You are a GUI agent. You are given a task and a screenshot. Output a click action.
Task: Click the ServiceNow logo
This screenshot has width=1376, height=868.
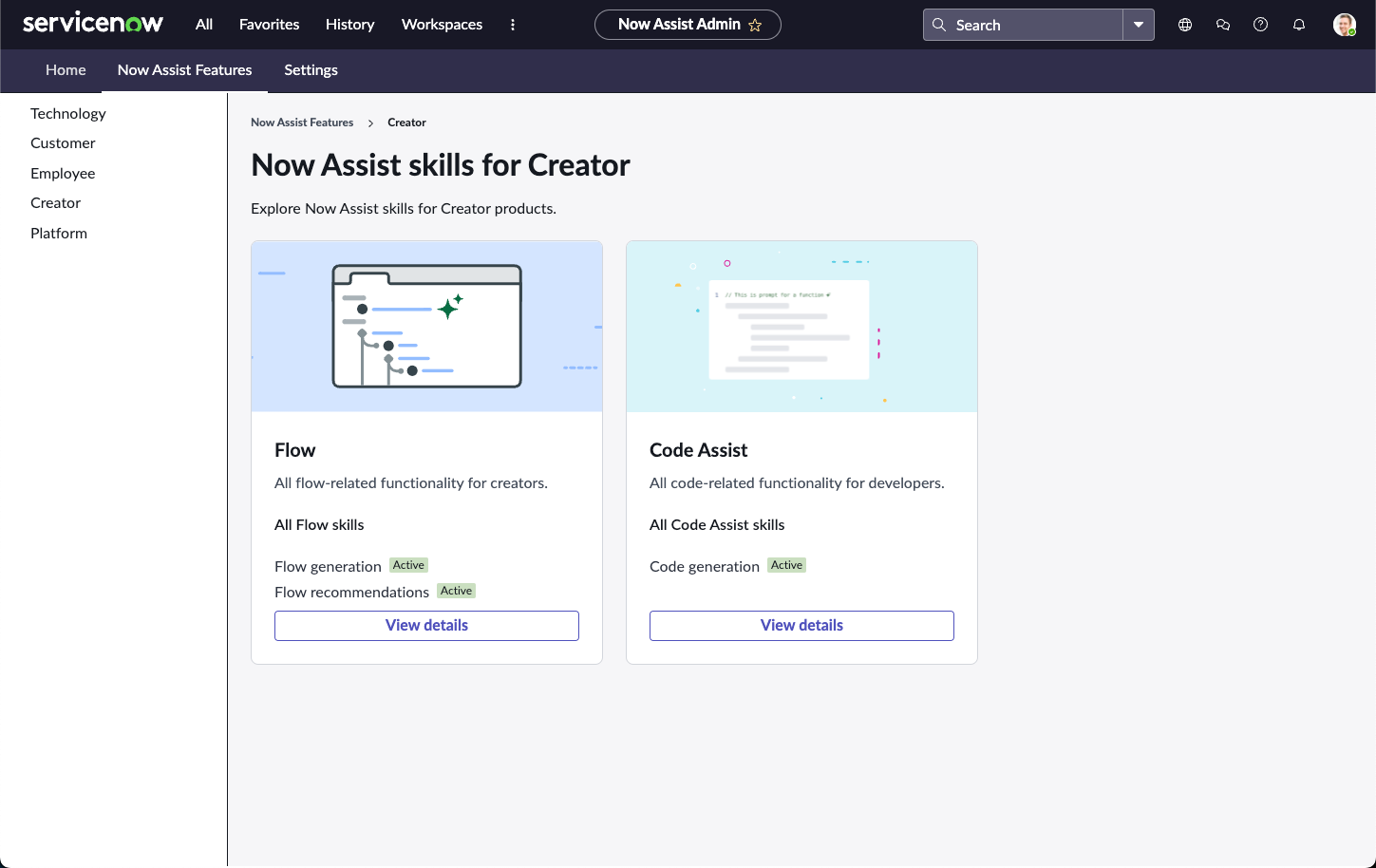tap(93, 24)
